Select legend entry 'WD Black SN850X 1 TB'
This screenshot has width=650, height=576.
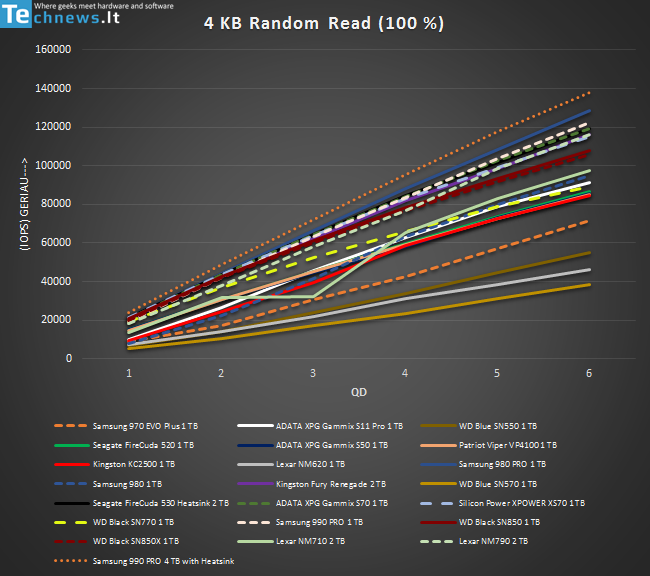point(116,541)
